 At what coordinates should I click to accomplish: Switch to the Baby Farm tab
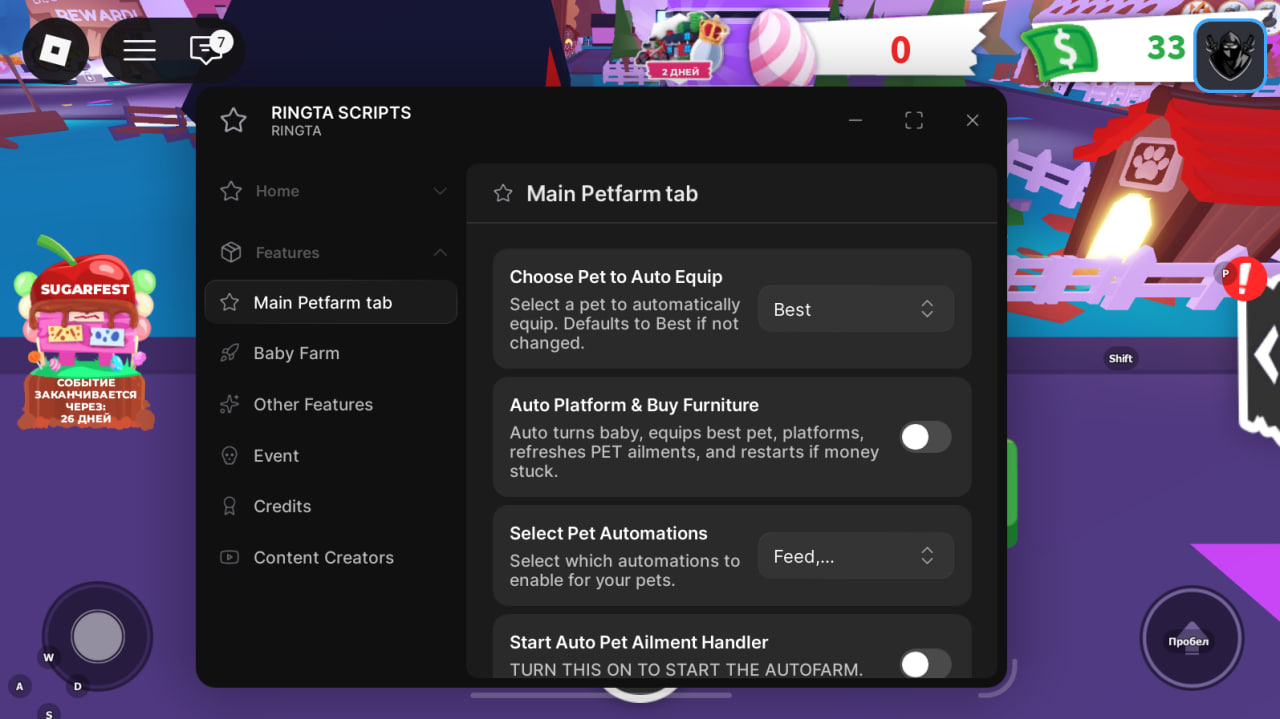[x=331, y=353]
